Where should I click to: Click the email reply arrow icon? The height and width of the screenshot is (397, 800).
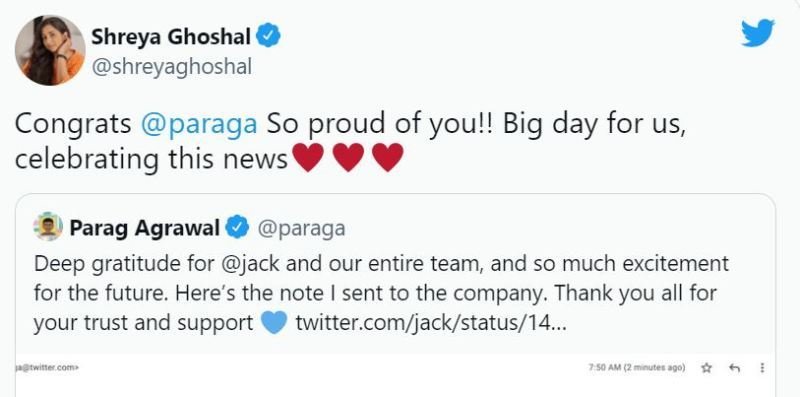(735, 367)
